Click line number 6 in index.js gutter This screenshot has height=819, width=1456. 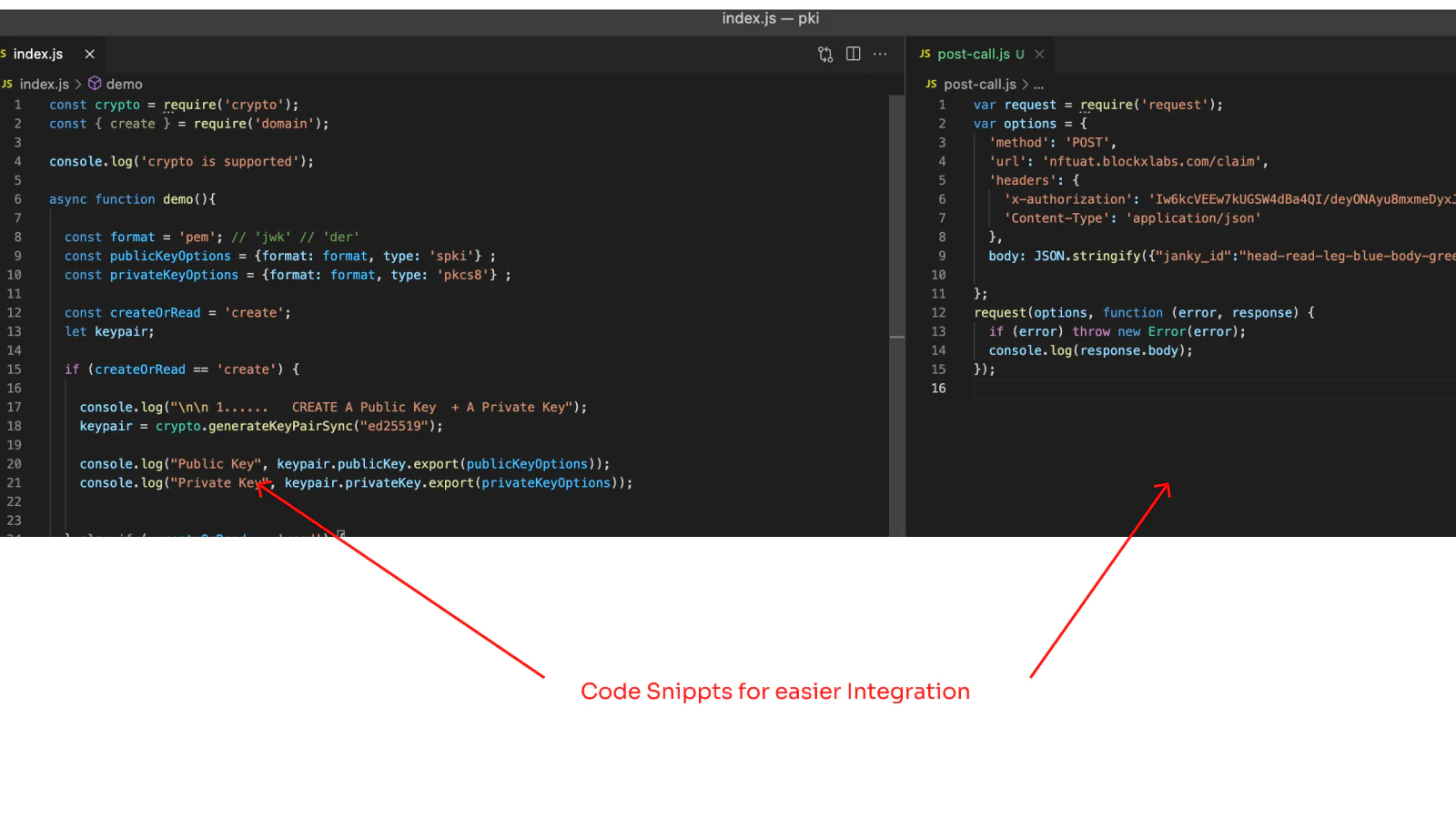[x=17, y=199]
